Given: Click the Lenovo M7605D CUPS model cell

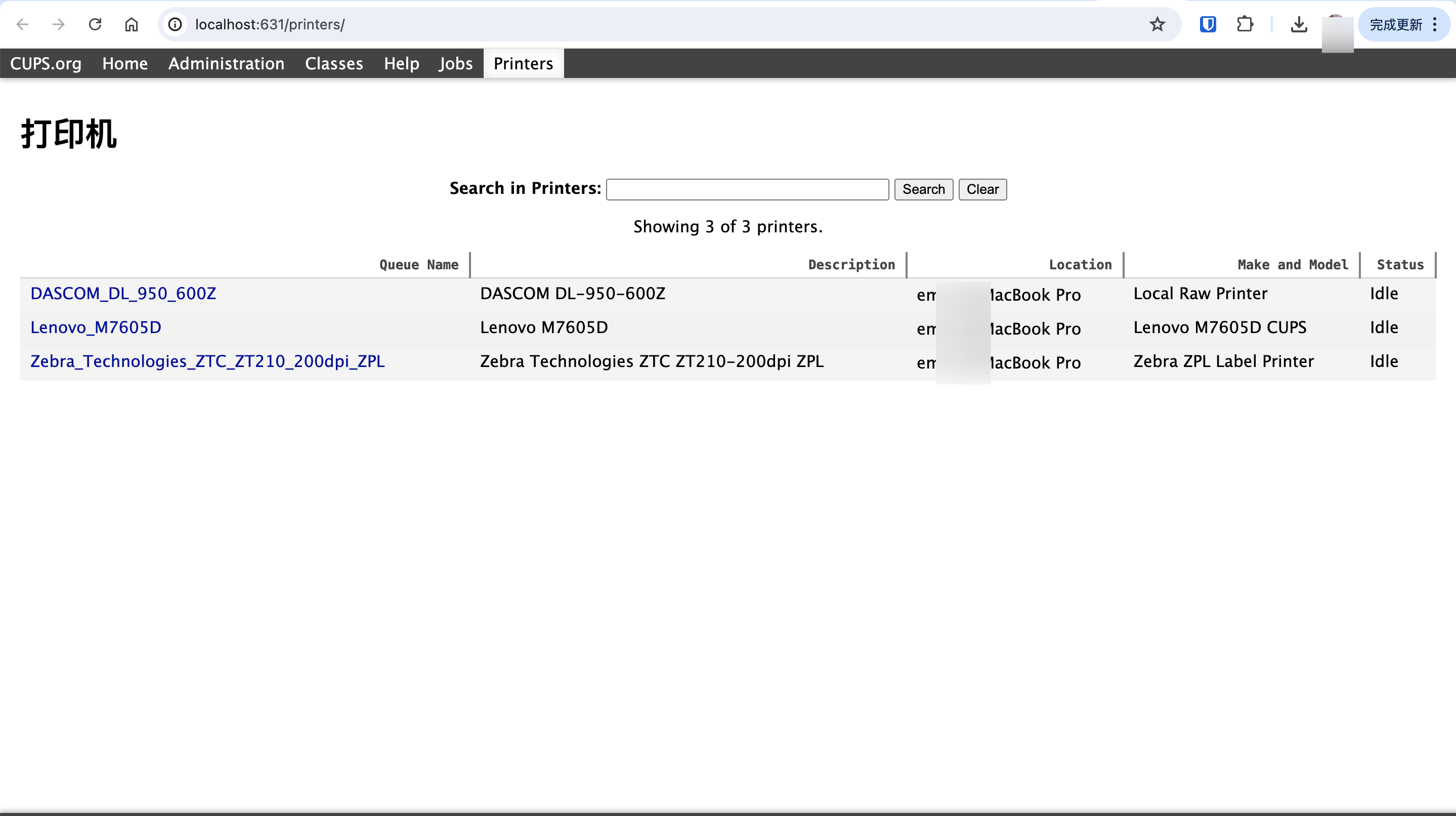Looking at the screenshot, I should 1220,328.
